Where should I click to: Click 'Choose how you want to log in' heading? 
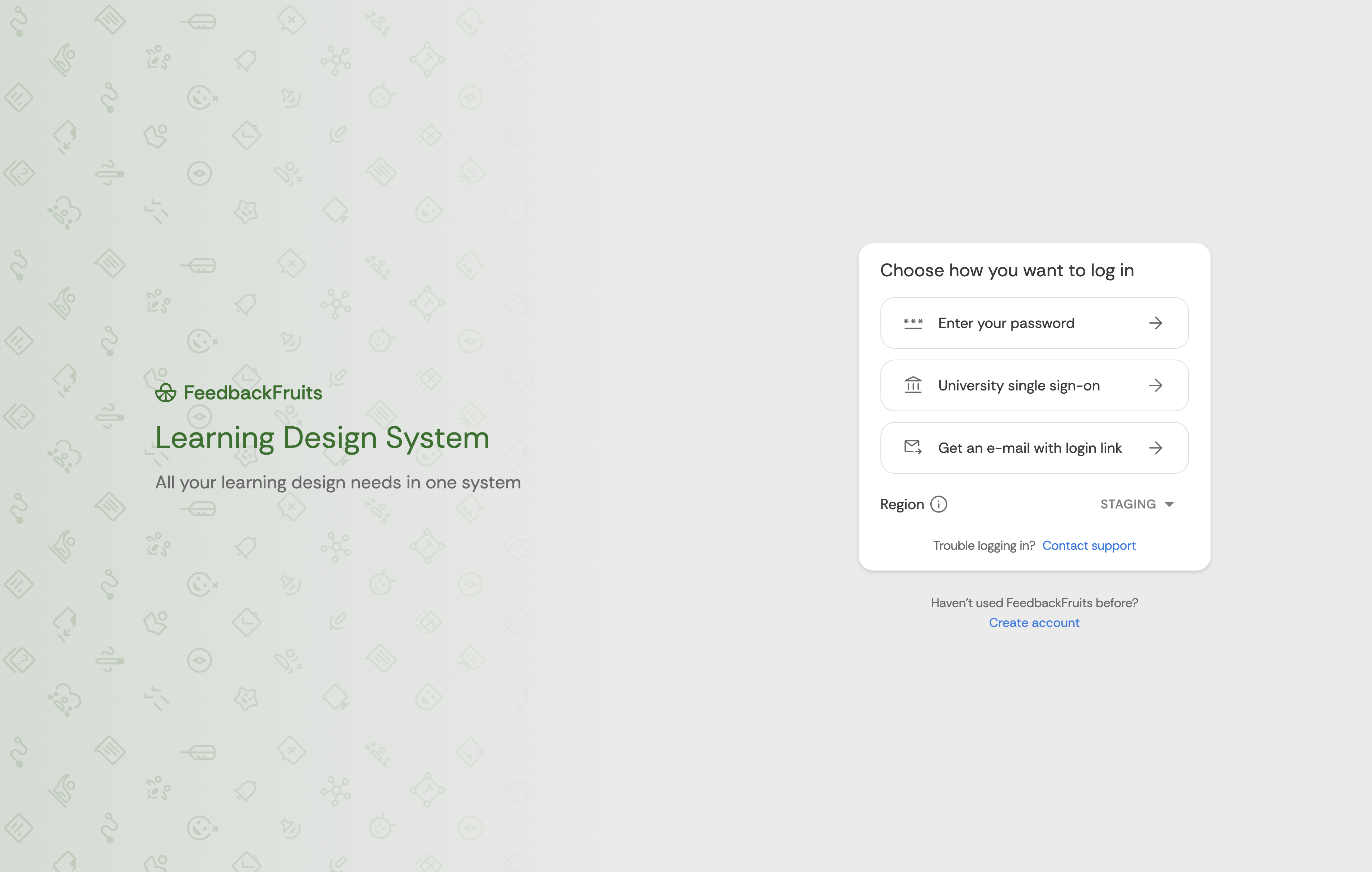point(1007,270)
